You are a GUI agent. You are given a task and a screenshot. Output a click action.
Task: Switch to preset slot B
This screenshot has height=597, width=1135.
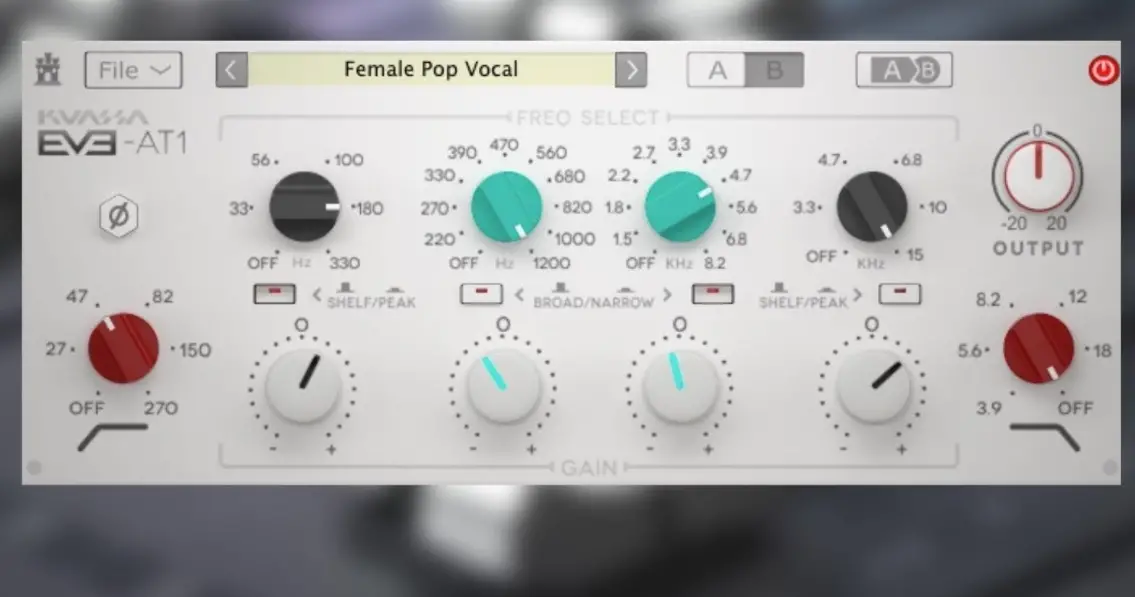(x=775, y=69)
